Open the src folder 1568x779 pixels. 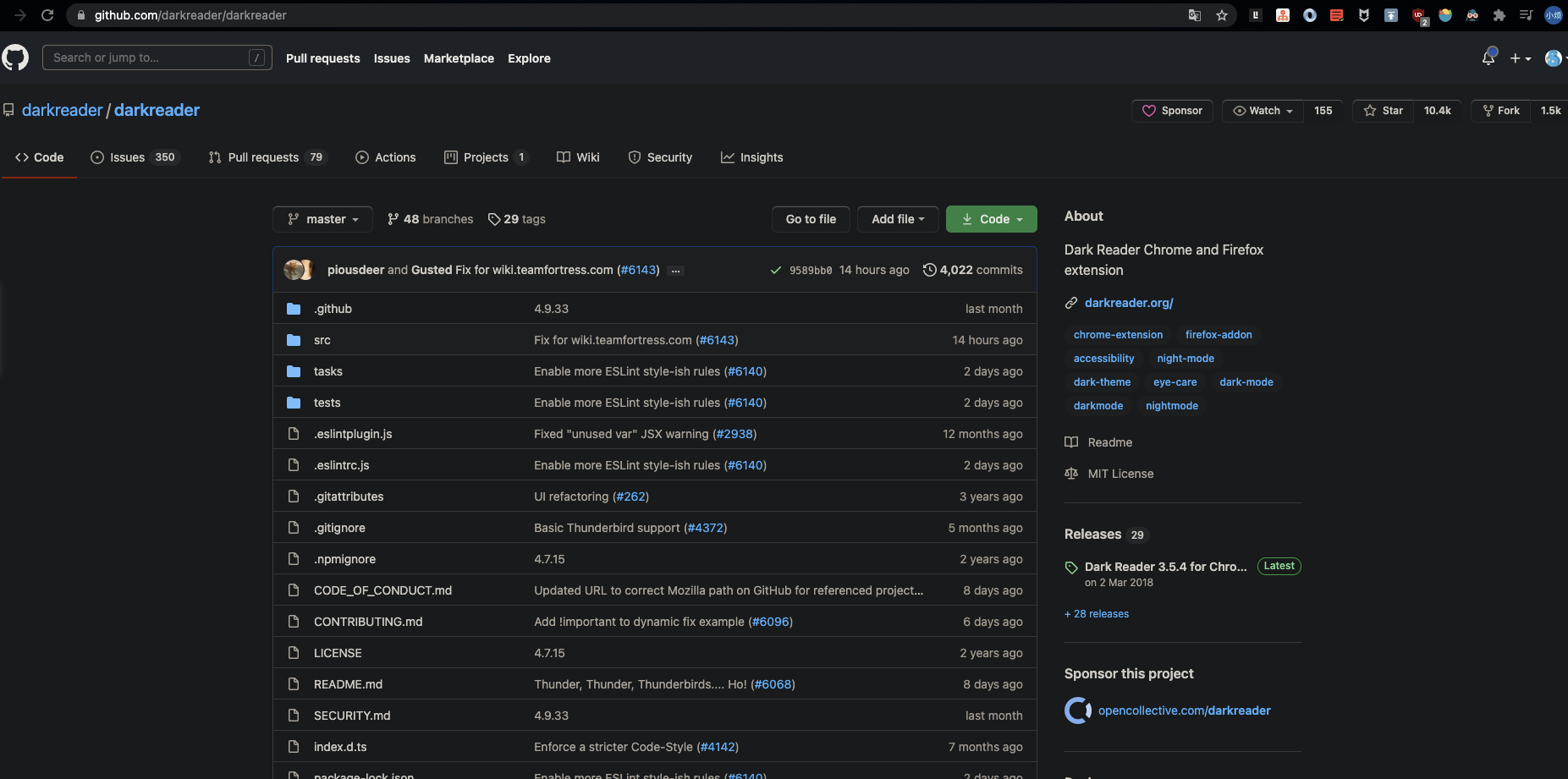click(x=322, y=340)
